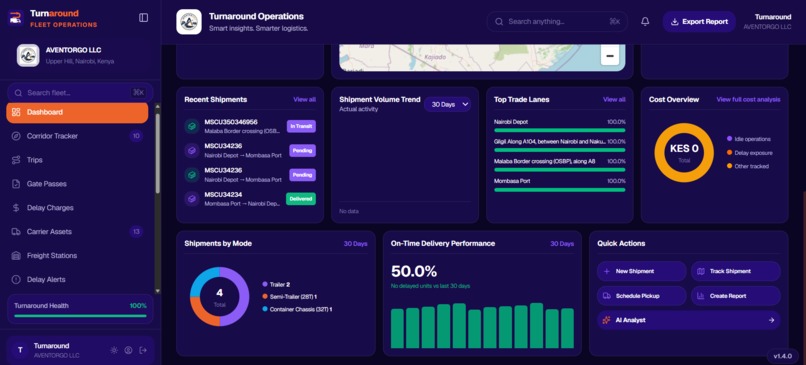Click the Create Report quick action

[736, 296]
